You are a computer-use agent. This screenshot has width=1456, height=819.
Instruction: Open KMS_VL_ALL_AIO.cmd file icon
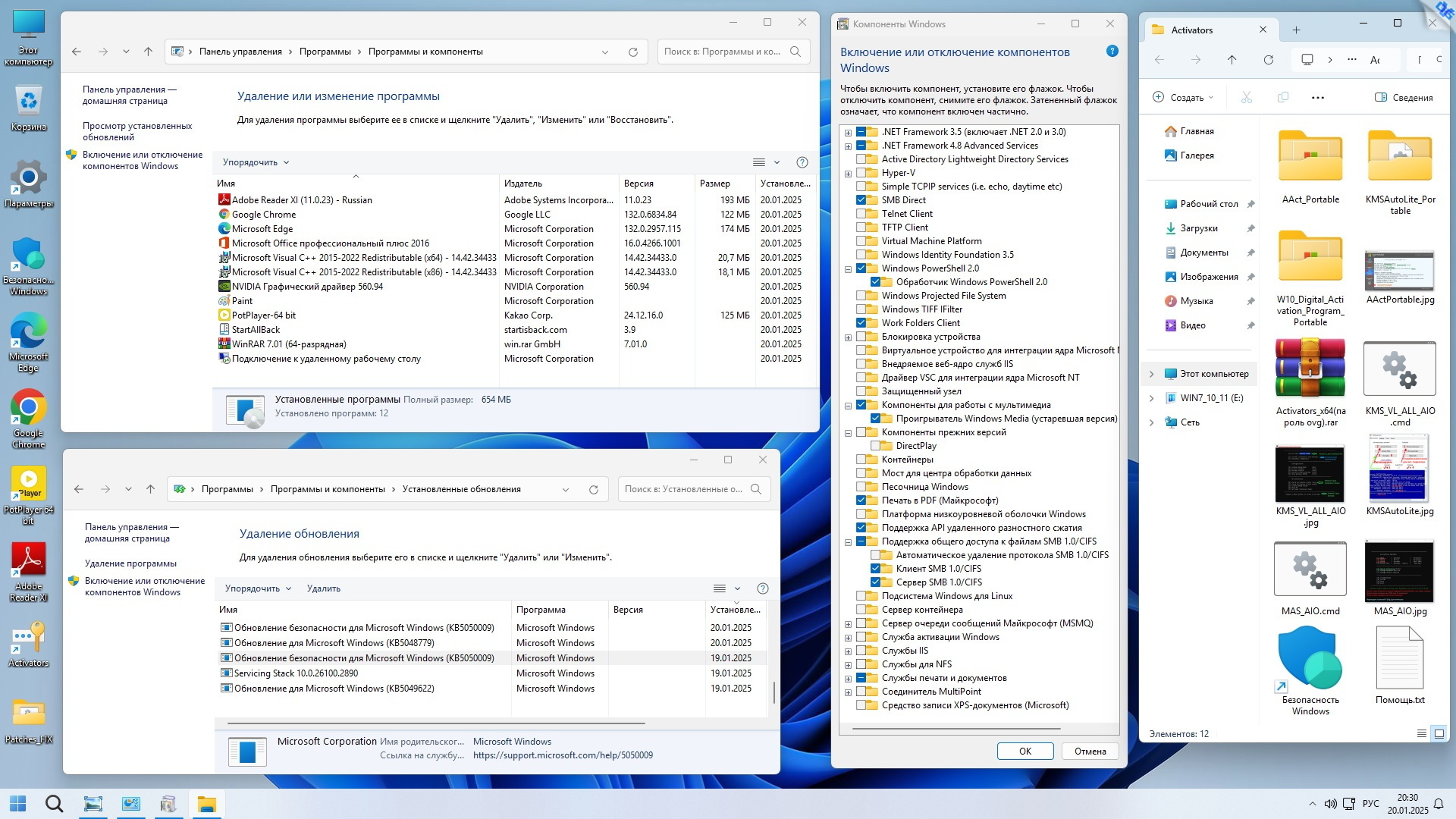pos(1399,369)
